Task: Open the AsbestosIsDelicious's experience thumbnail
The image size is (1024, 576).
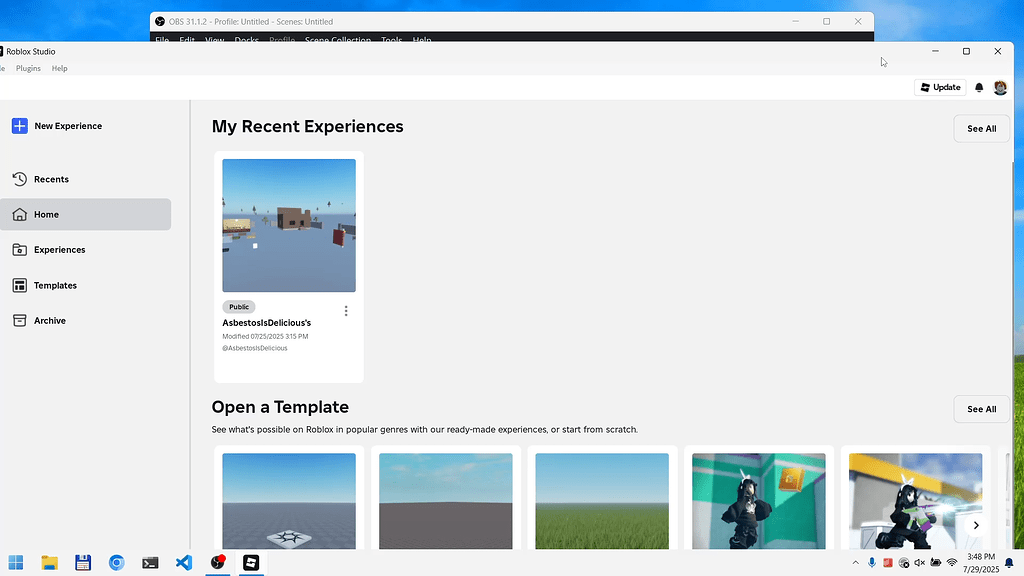Action: point(289,225)
